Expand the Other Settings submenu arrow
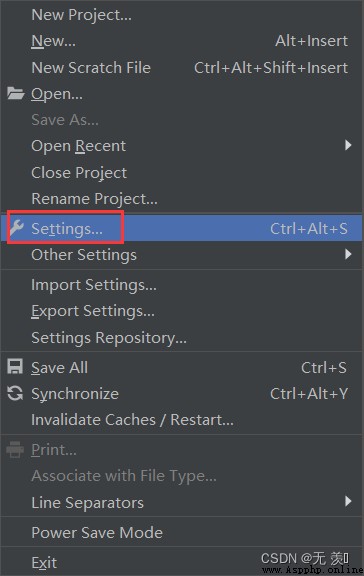The height and width of the screenshot is (576, 364). tap(348, 254)
